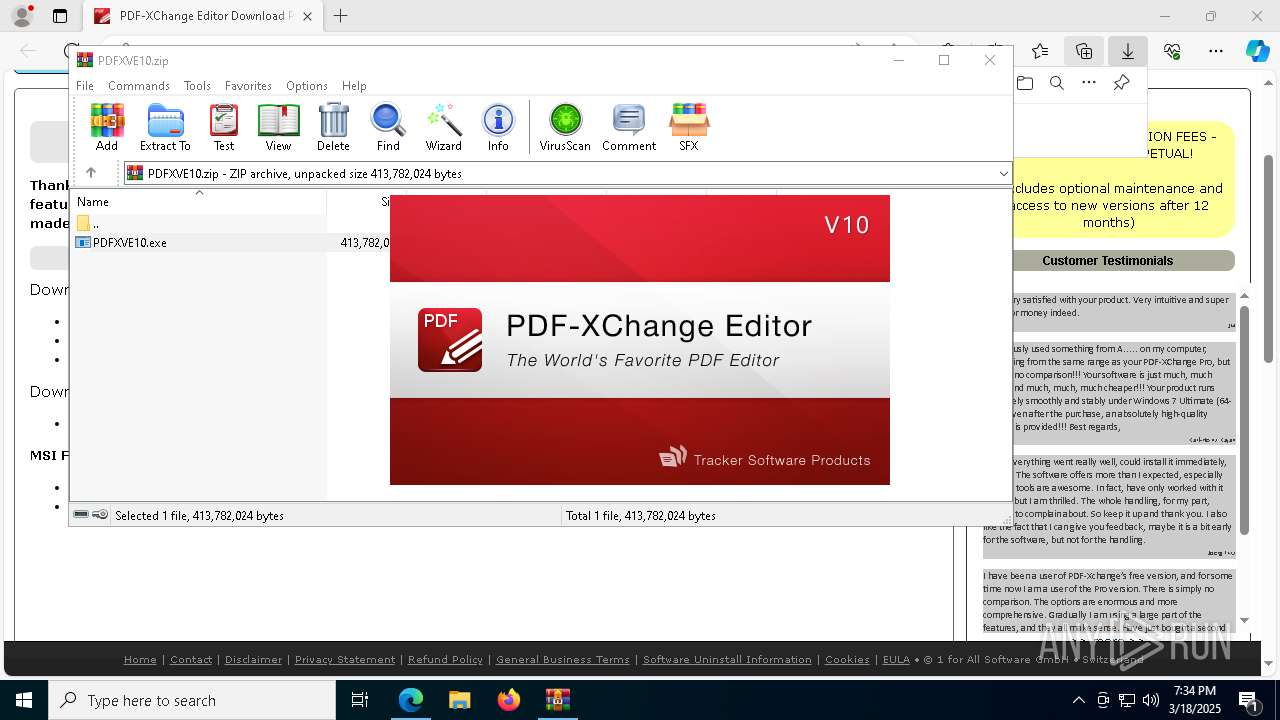The image size is (1280, 720).
Task: Open the Tools menu
Action: 197,86
